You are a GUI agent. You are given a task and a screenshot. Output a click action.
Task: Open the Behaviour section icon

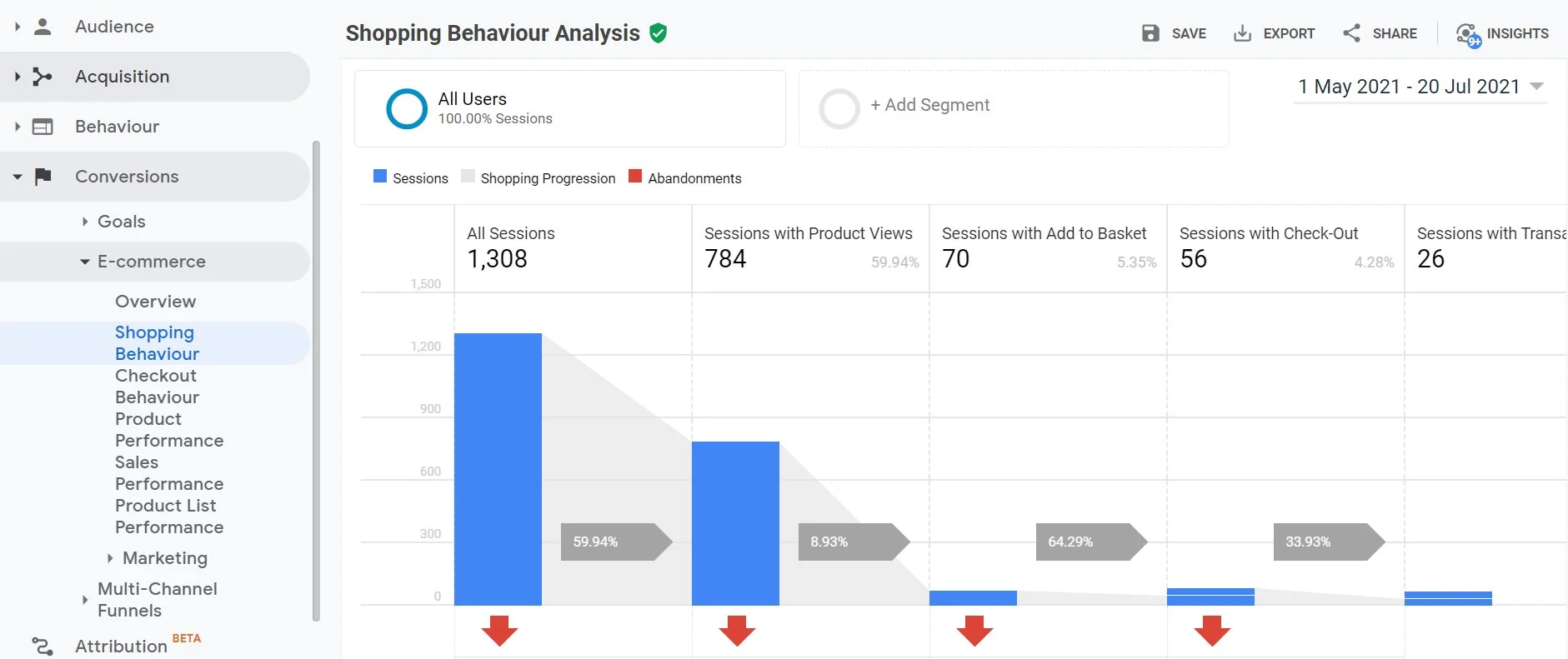point(44,126)
